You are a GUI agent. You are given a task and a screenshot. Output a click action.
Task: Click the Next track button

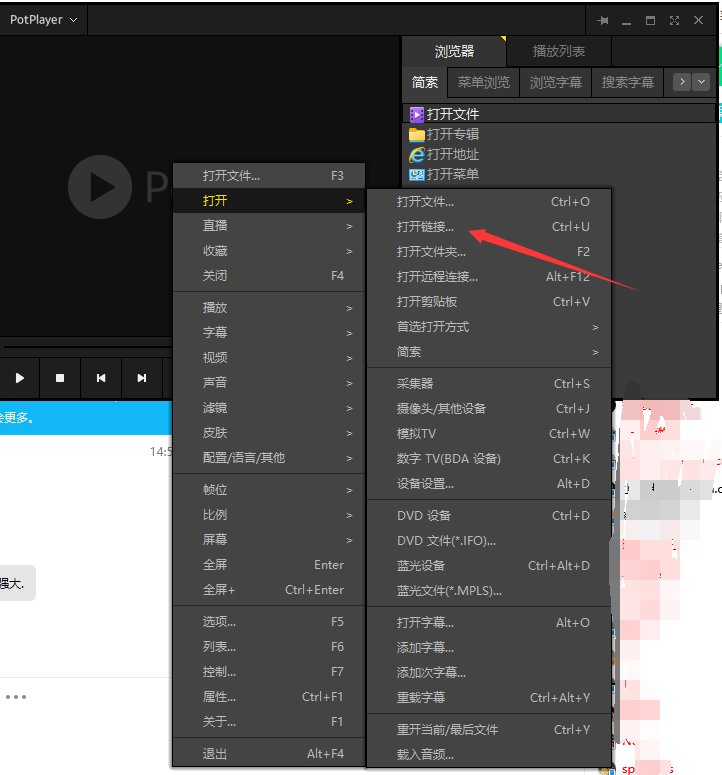click(142, 378)
